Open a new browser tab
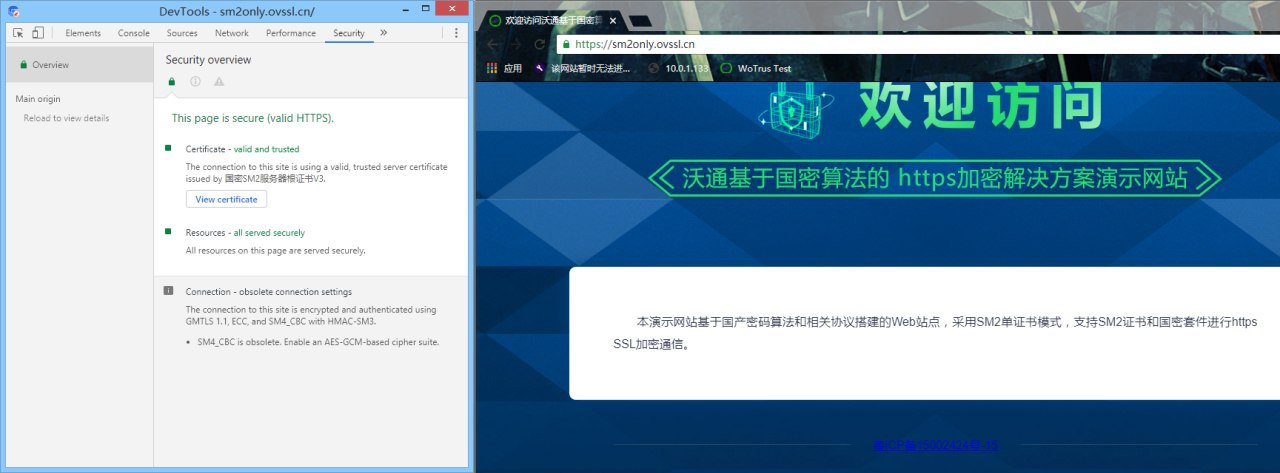 (641, 20)
